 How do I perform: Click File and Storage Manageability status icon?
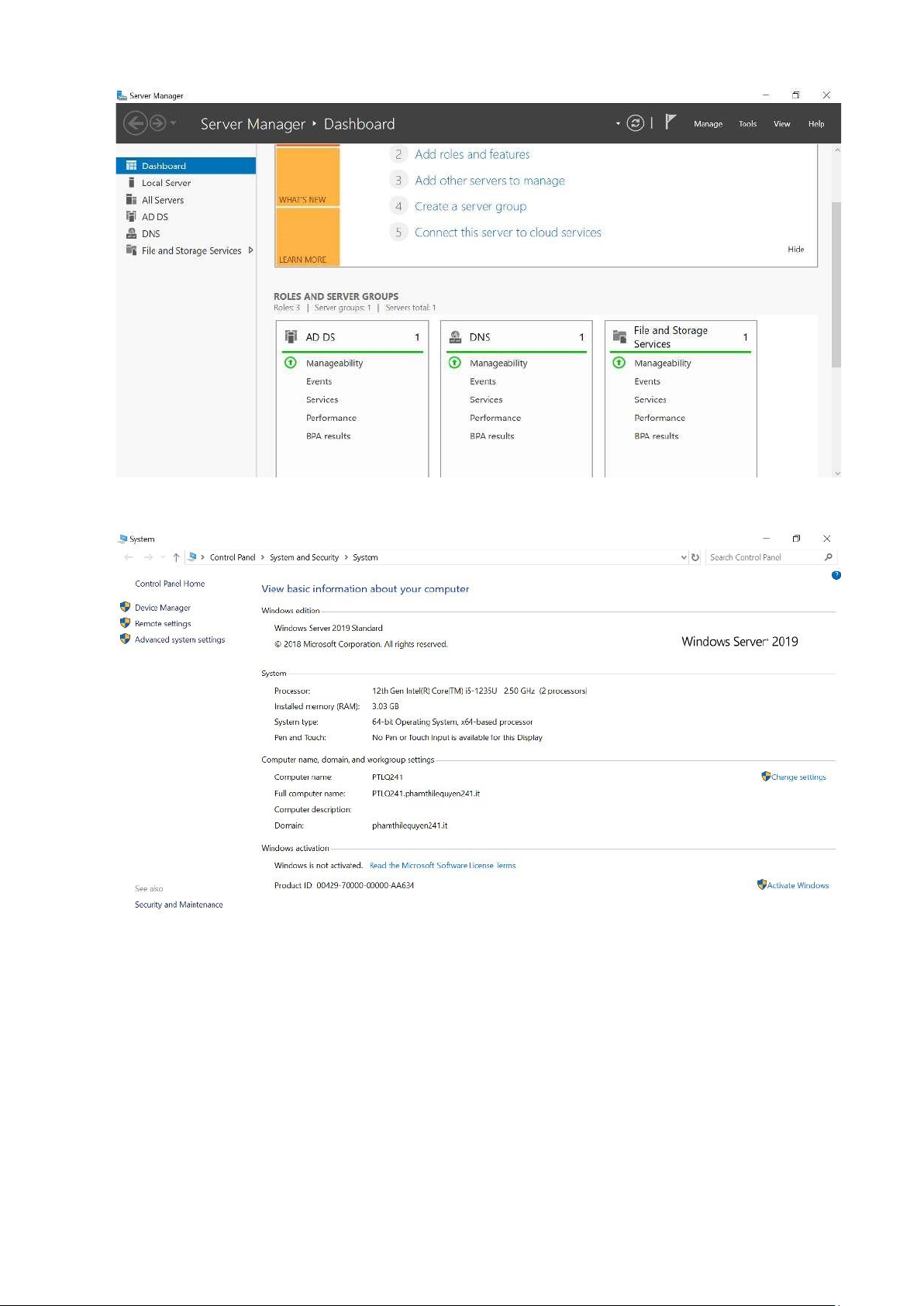pos(619,363)
